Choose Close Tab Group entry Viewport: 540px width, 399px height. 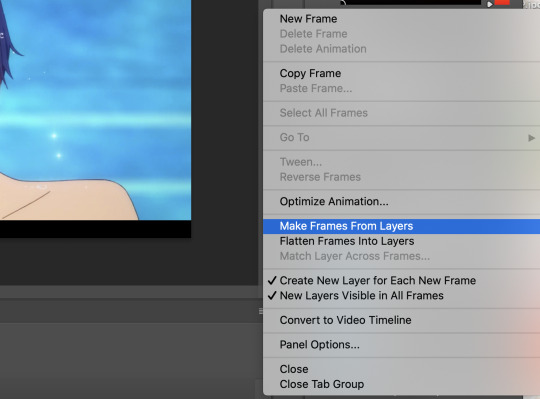click(x=402, y=384)
